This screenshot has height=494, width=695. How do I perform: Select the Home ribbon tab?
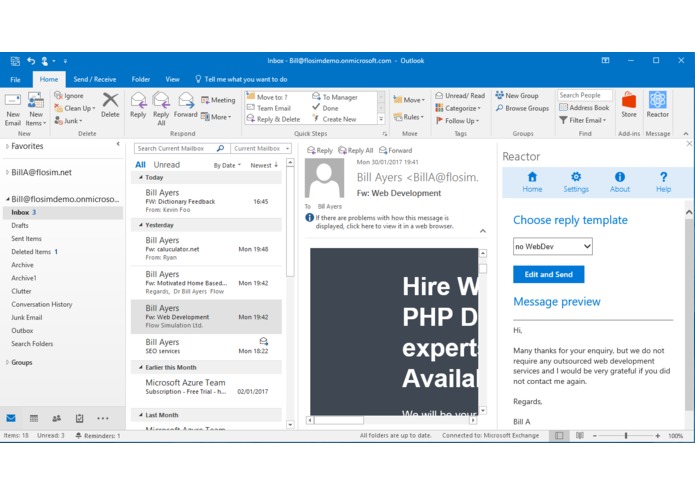click(x=49, y=79)
